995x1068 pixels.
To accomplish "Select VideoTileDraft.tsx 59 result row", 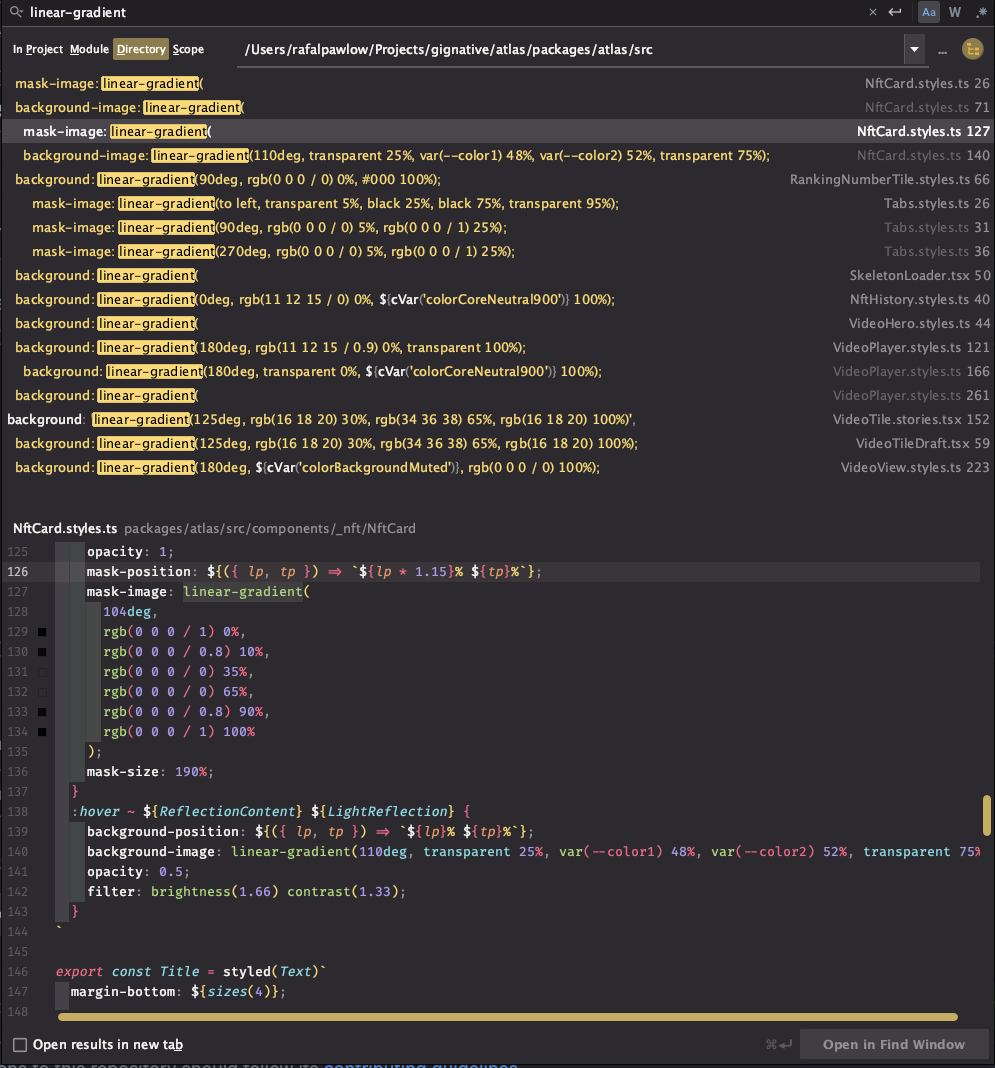I will pyautogui.click(x=497, y=443).
